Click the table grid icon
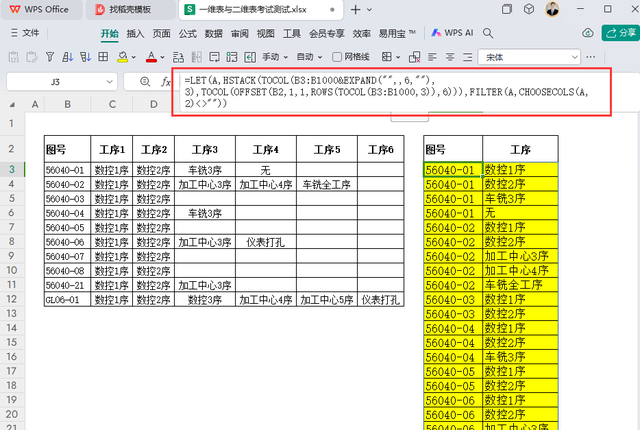640x430 pixels. click(103, 57)
